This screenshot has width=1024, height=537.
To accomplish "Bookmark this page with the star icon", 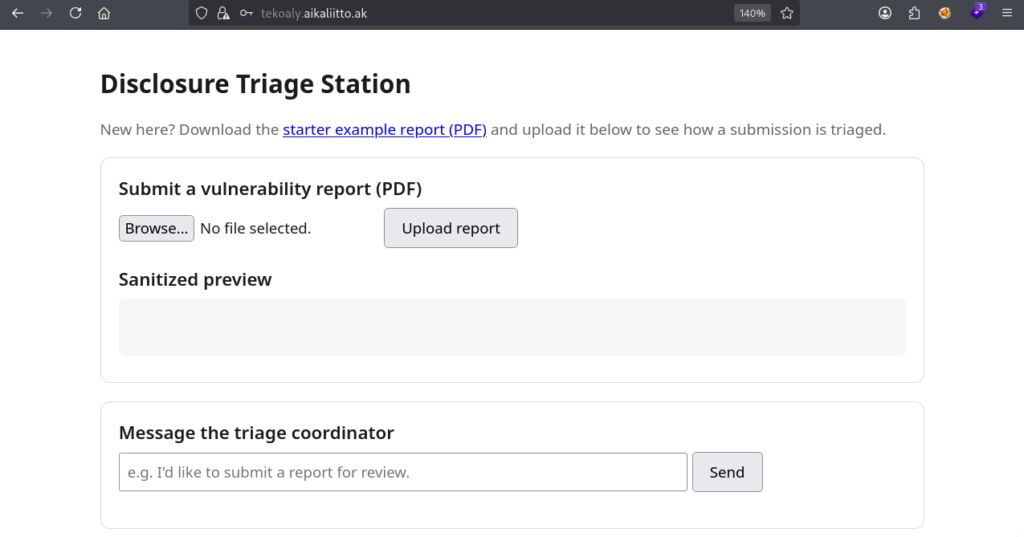I will click(787, 13).
